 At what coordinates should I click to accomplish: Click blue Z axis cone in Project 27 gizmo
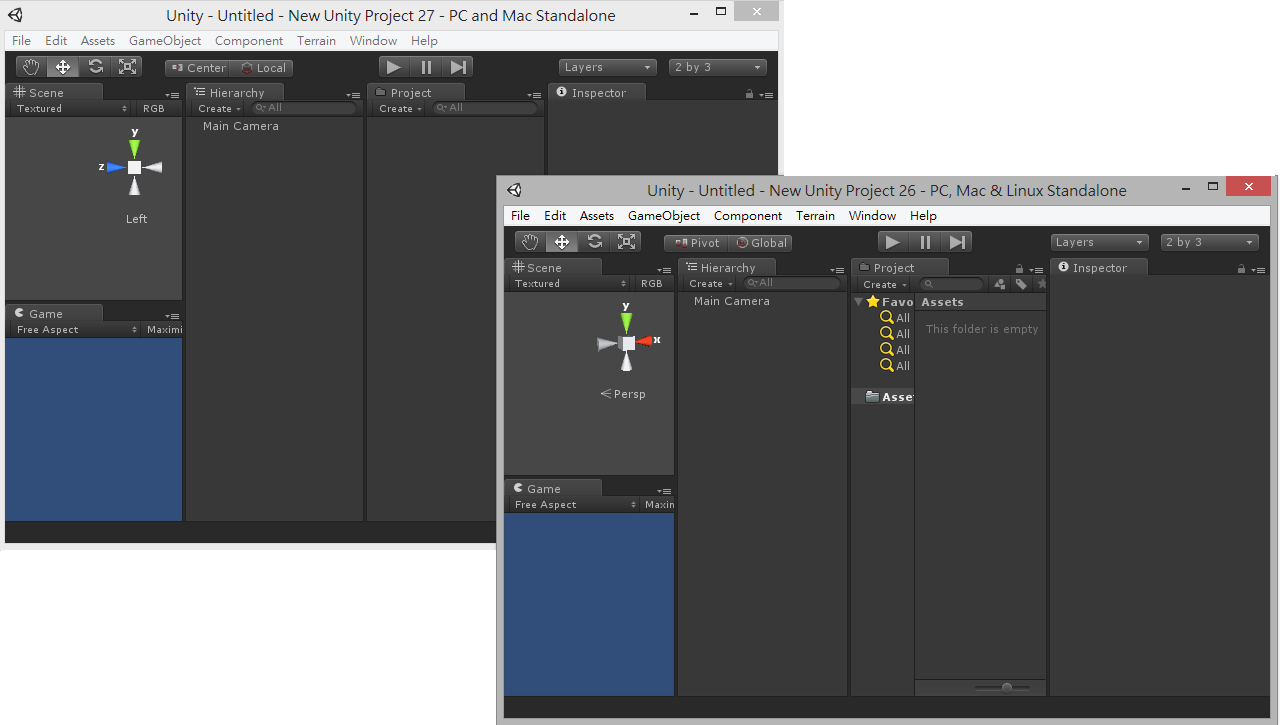[116, 167]
